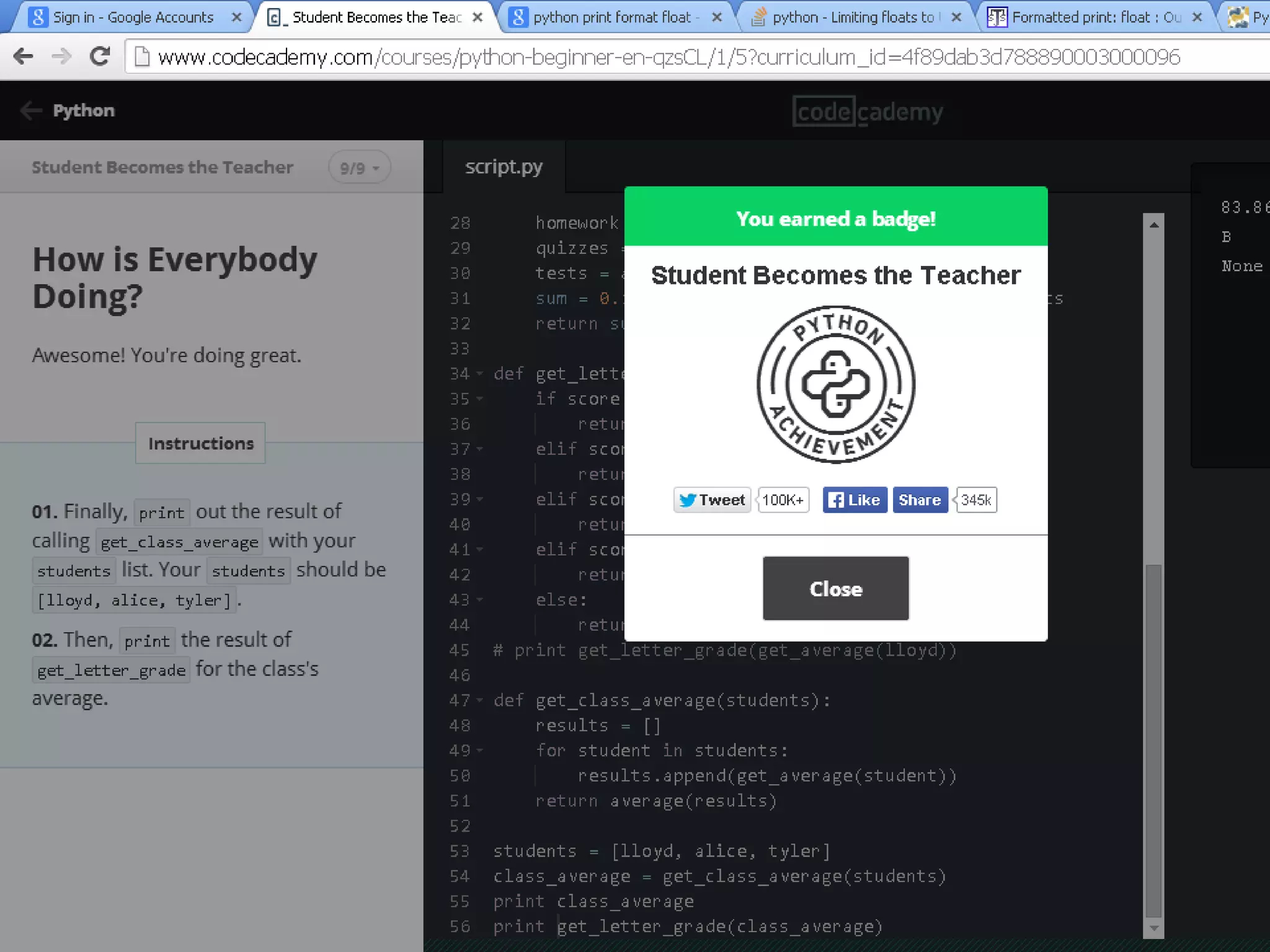Select the script.py editor tab
Image resolution: width=1270 pixels, height=952 pixels.
(x=504, y=167)
